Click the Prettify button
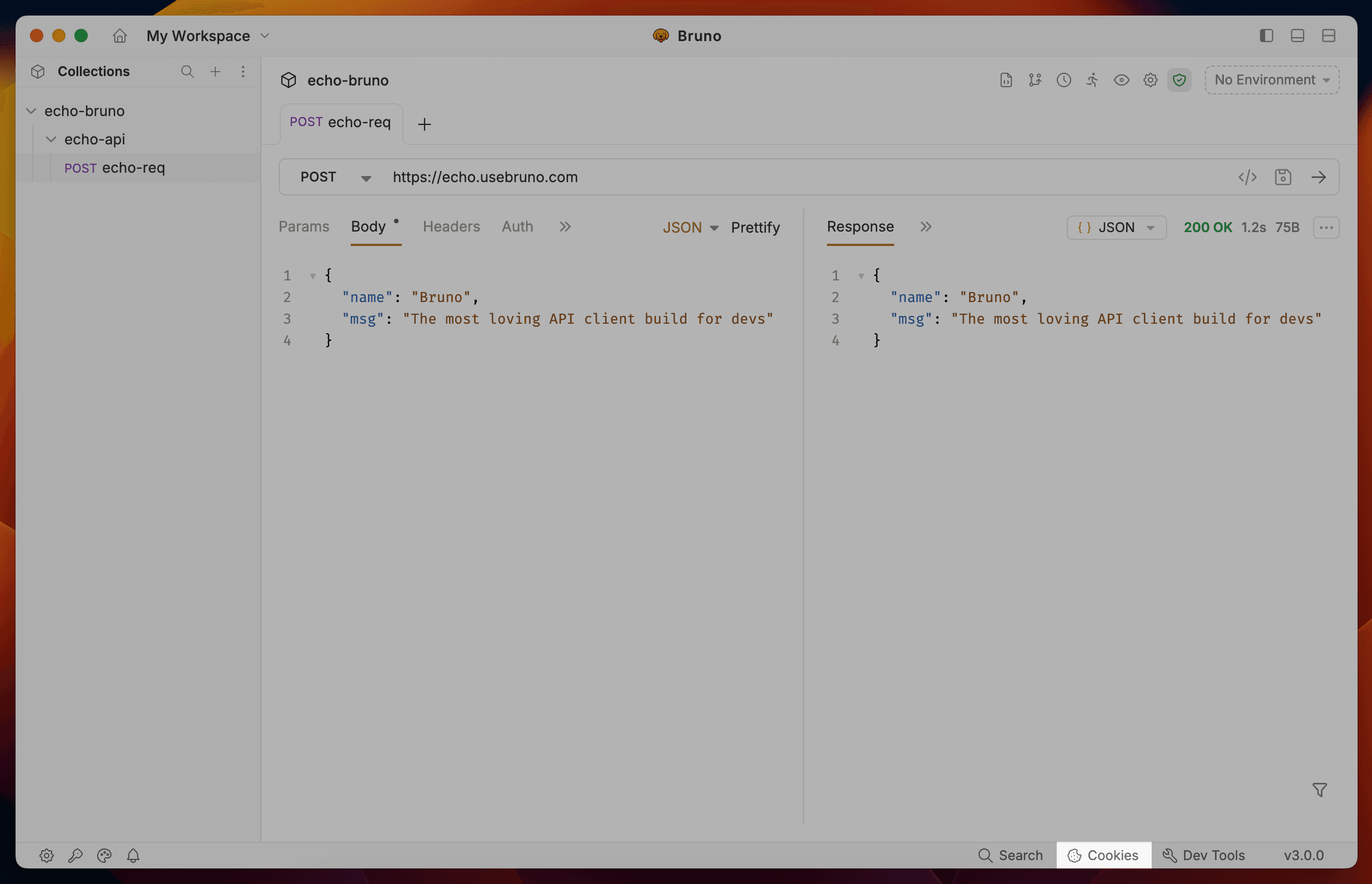1372x884 pixels. [x=755, y=227]
